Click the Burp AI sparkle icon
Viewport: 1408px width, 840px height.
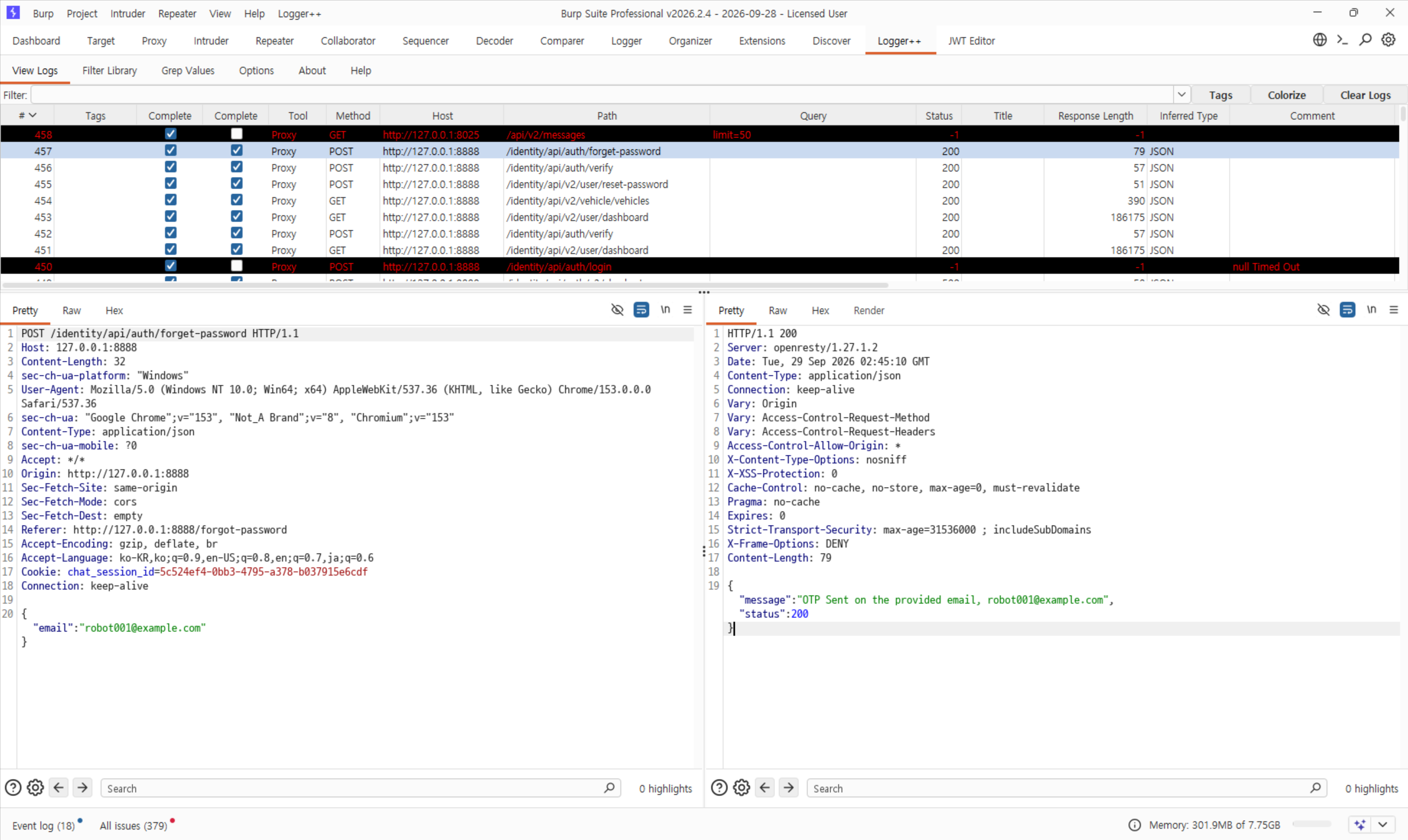pyautogui.click(x=1360, y=825)
